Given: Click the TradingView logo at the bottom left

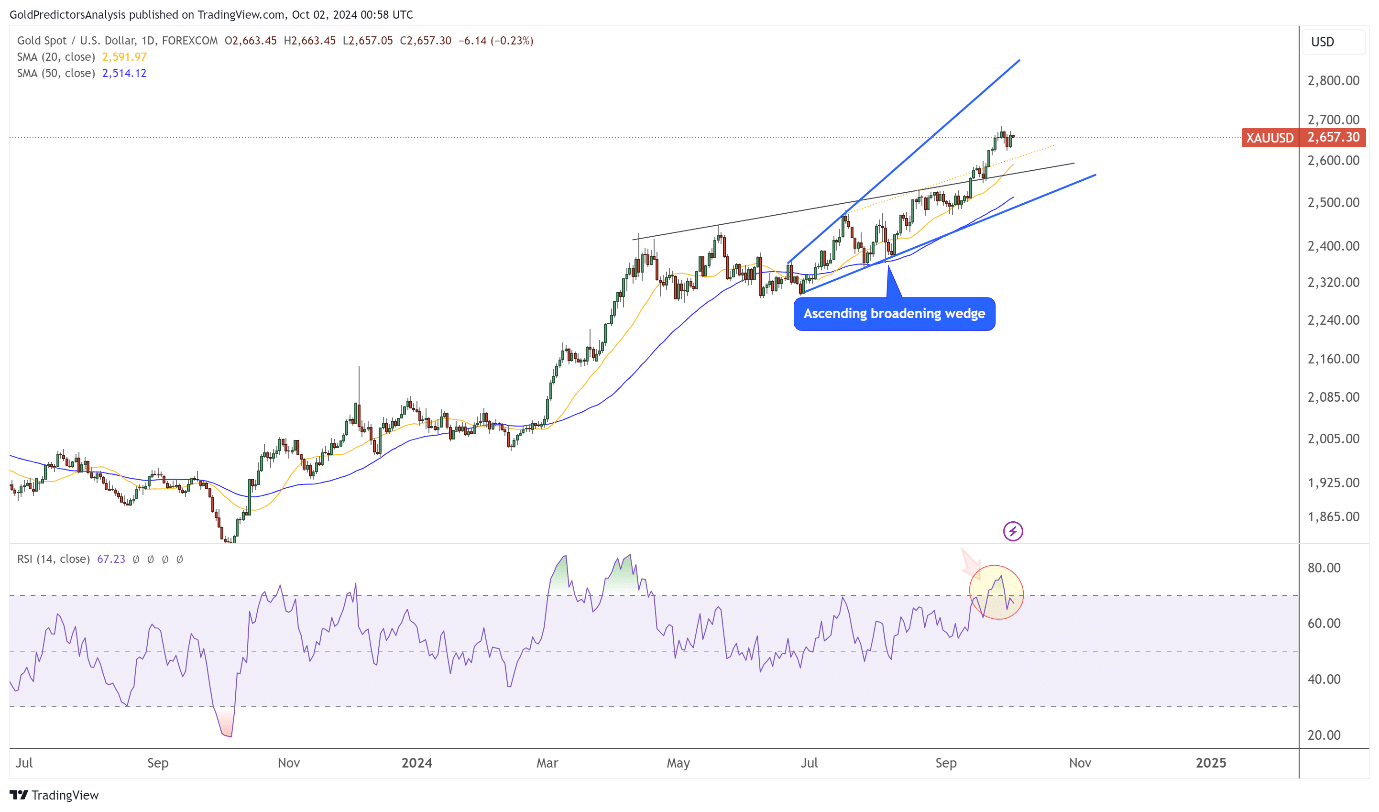Looking at the screenshot, I should click(56, 795).
